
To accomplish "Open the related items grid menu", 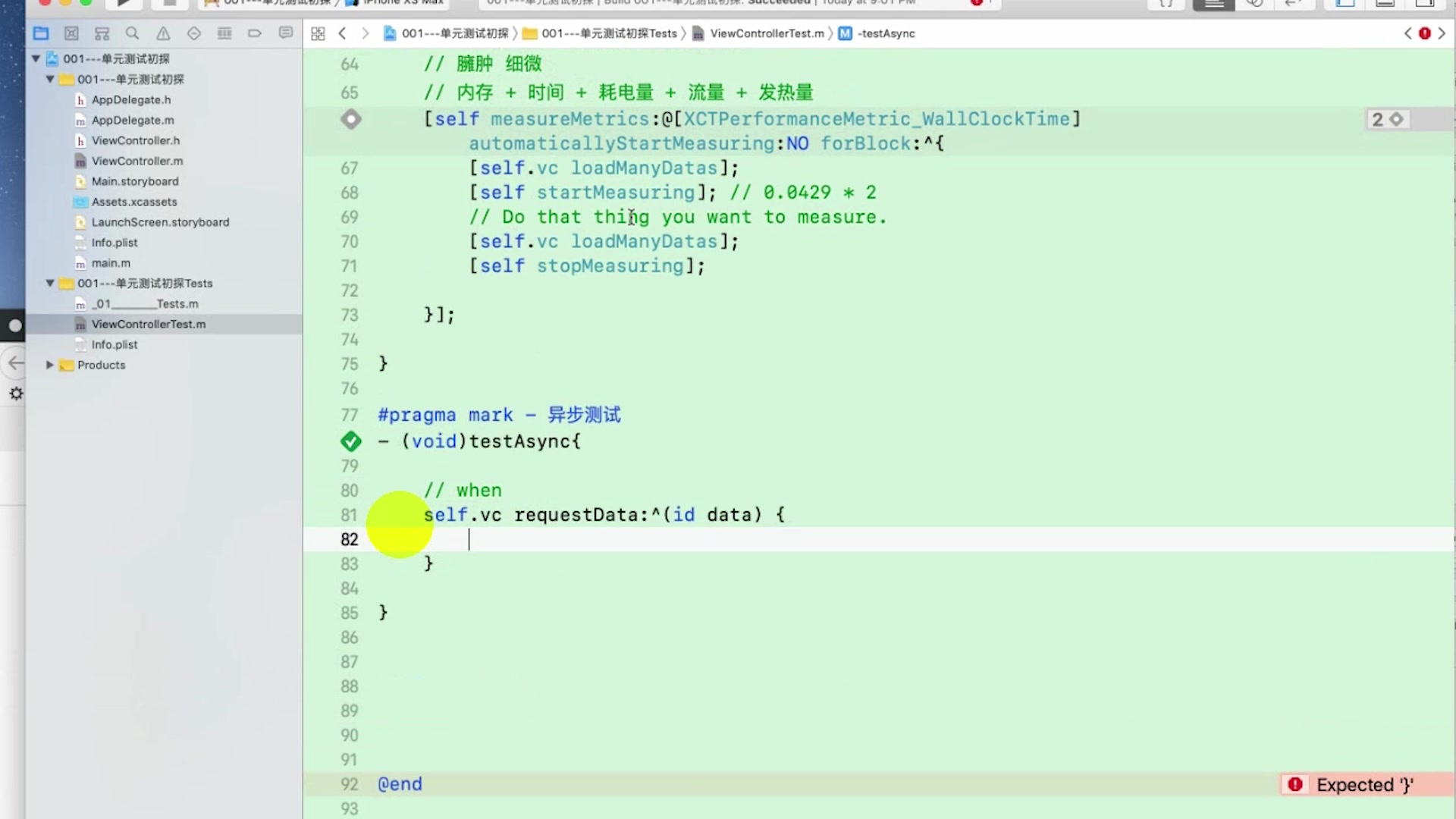I will click(x=318, y=33).
